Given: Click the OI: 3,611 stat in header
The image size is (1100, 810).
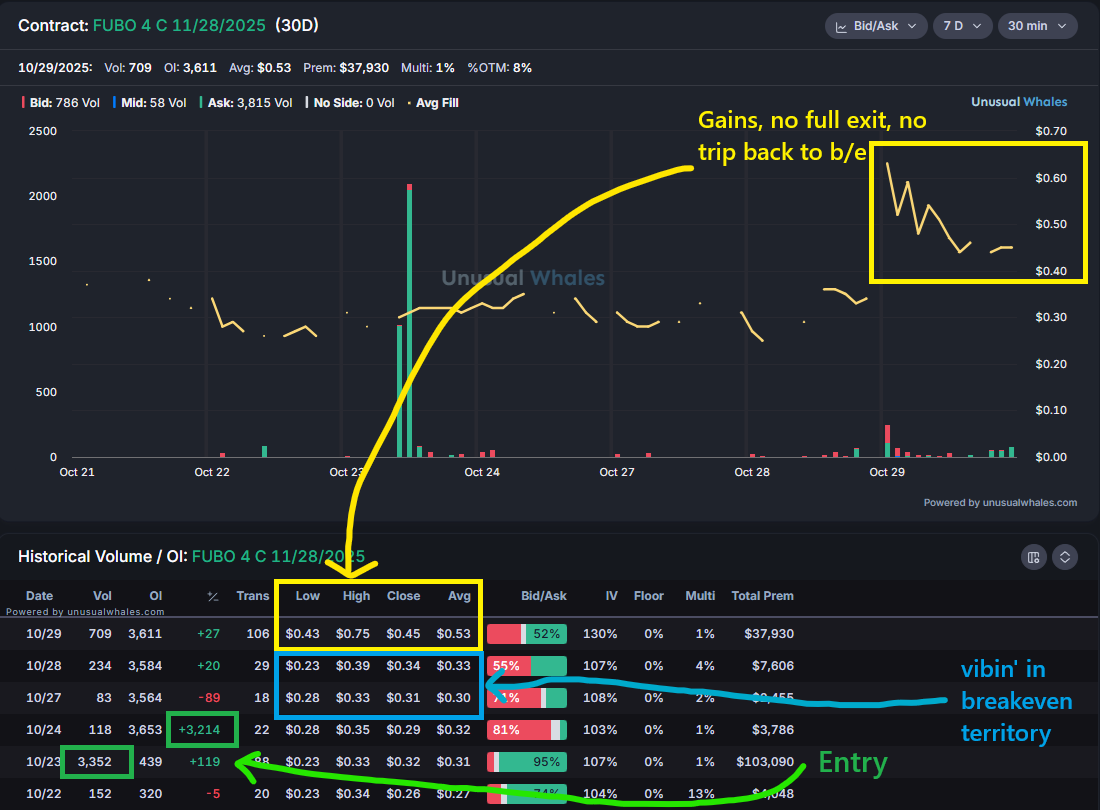Looking at the screenshot, I should tap(190, 68).
